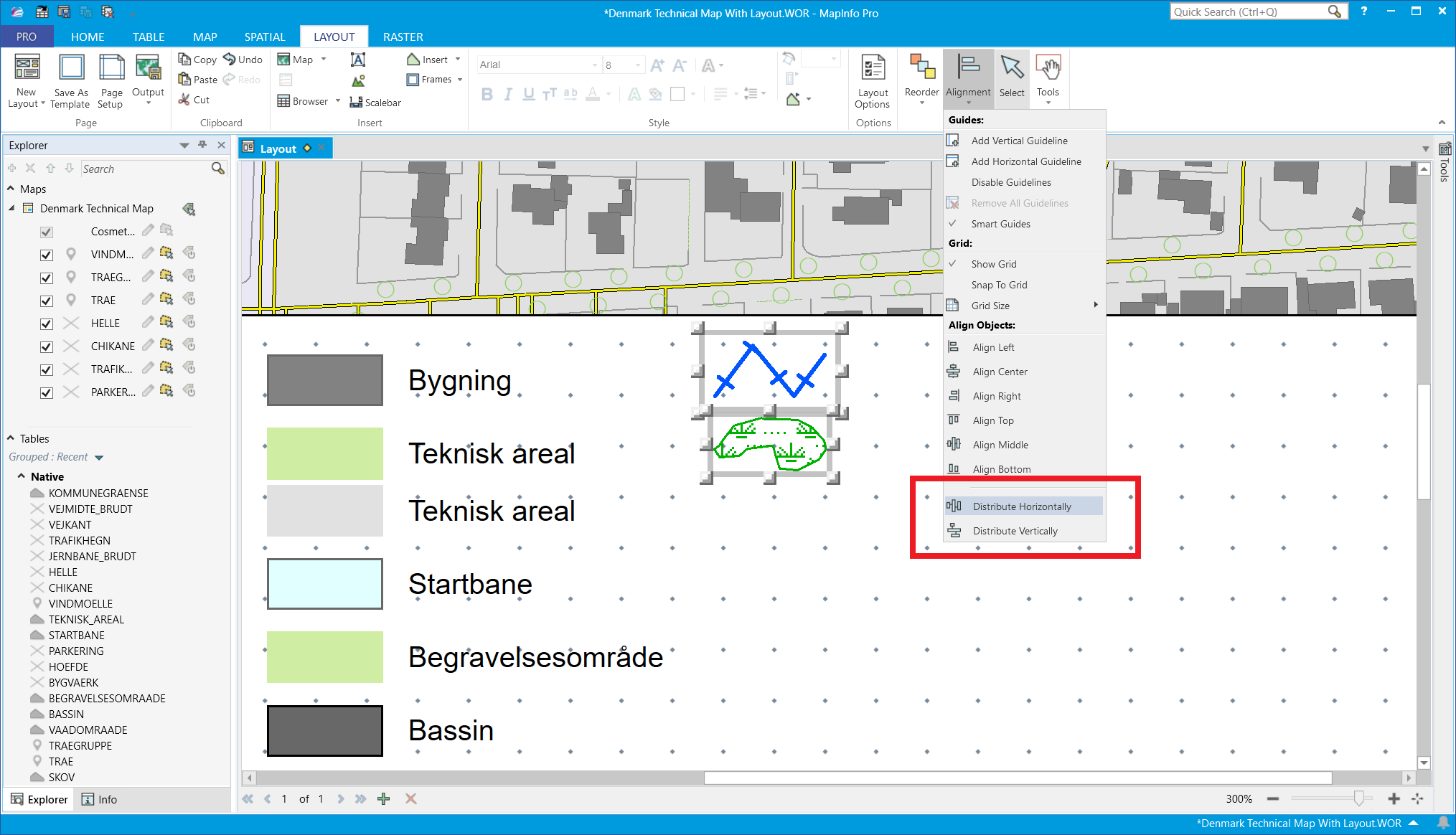Click the Info panel button
The width and height of the screenshot is (1456, 835).
click(x=99, y=799)
